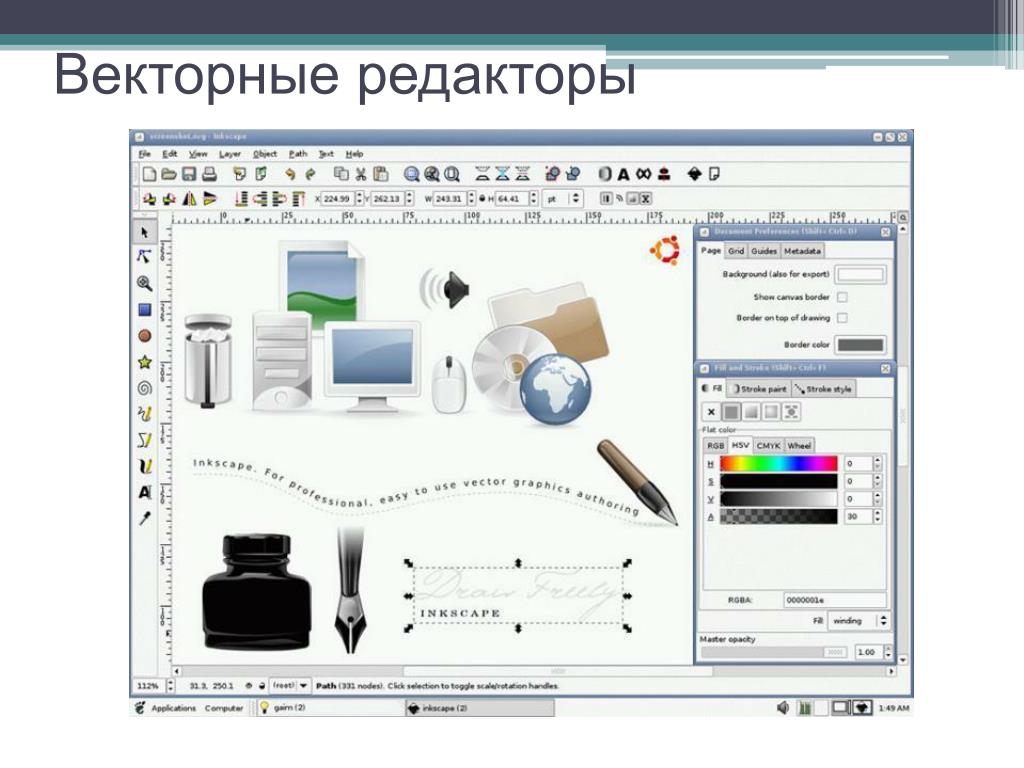Open the Object menu
The image size is (1024, 768).
(265, 154)
